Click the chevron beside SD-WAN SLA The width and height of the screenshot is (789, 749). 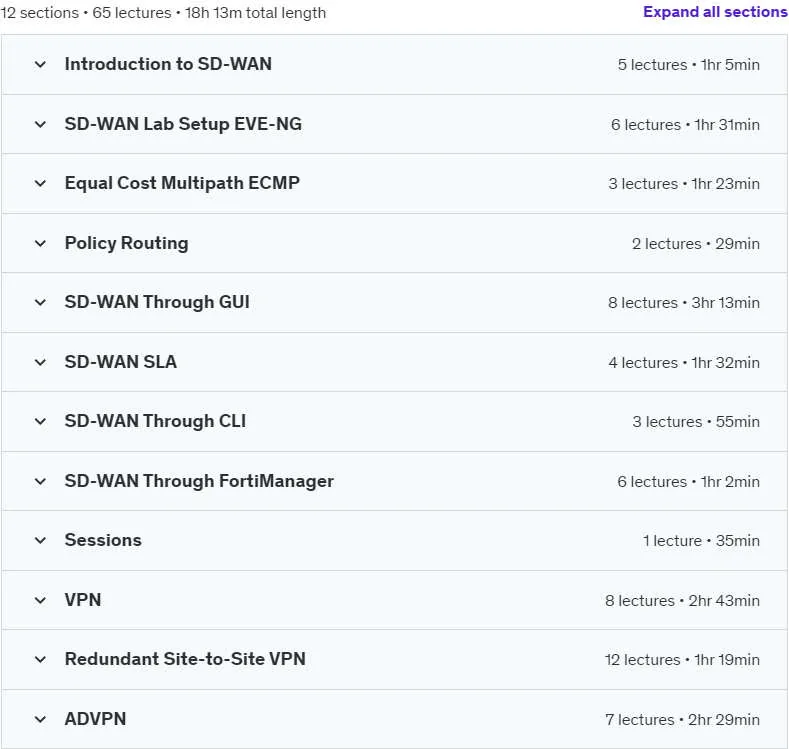[40, 362]
